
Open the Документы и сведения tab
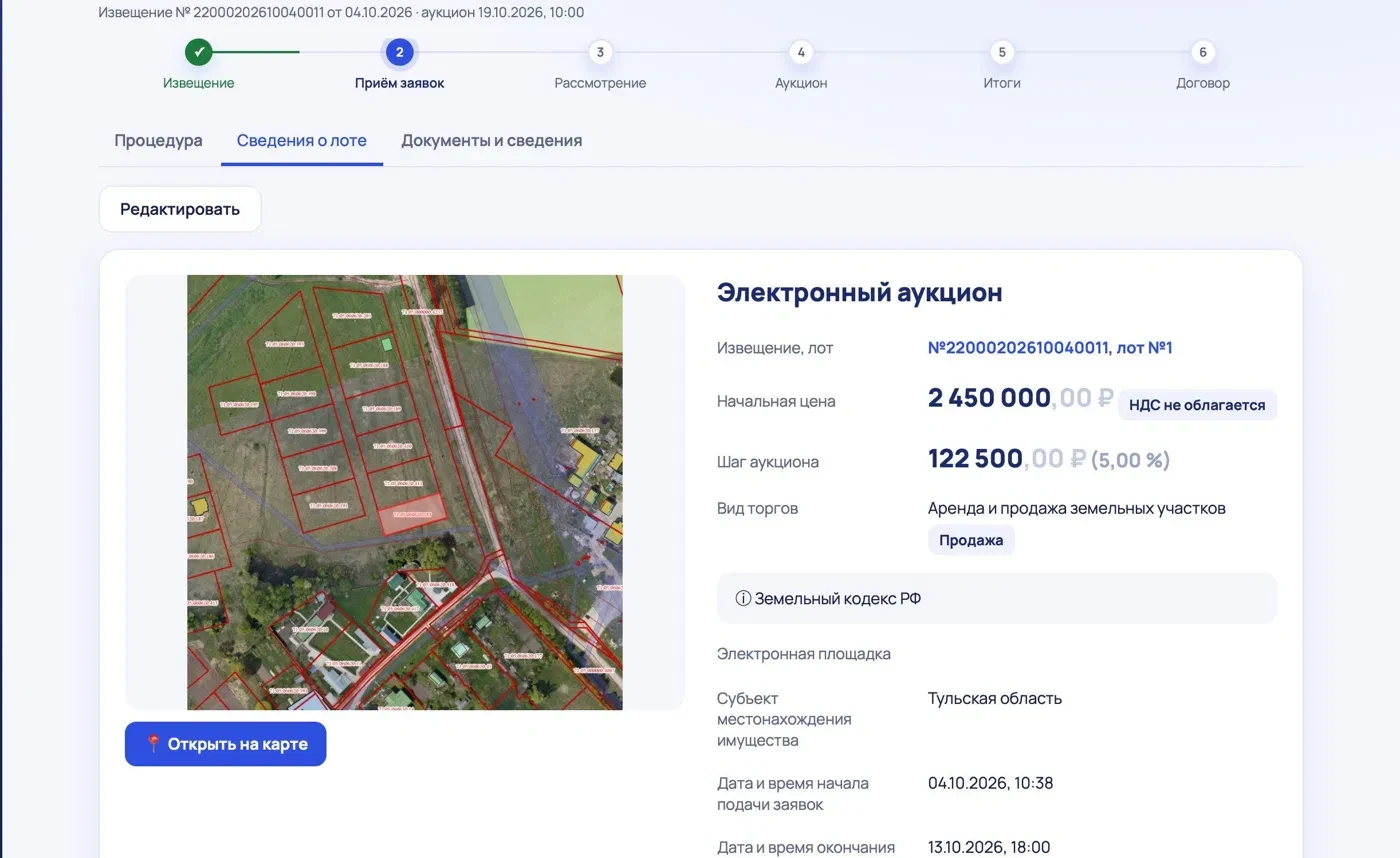492,140
